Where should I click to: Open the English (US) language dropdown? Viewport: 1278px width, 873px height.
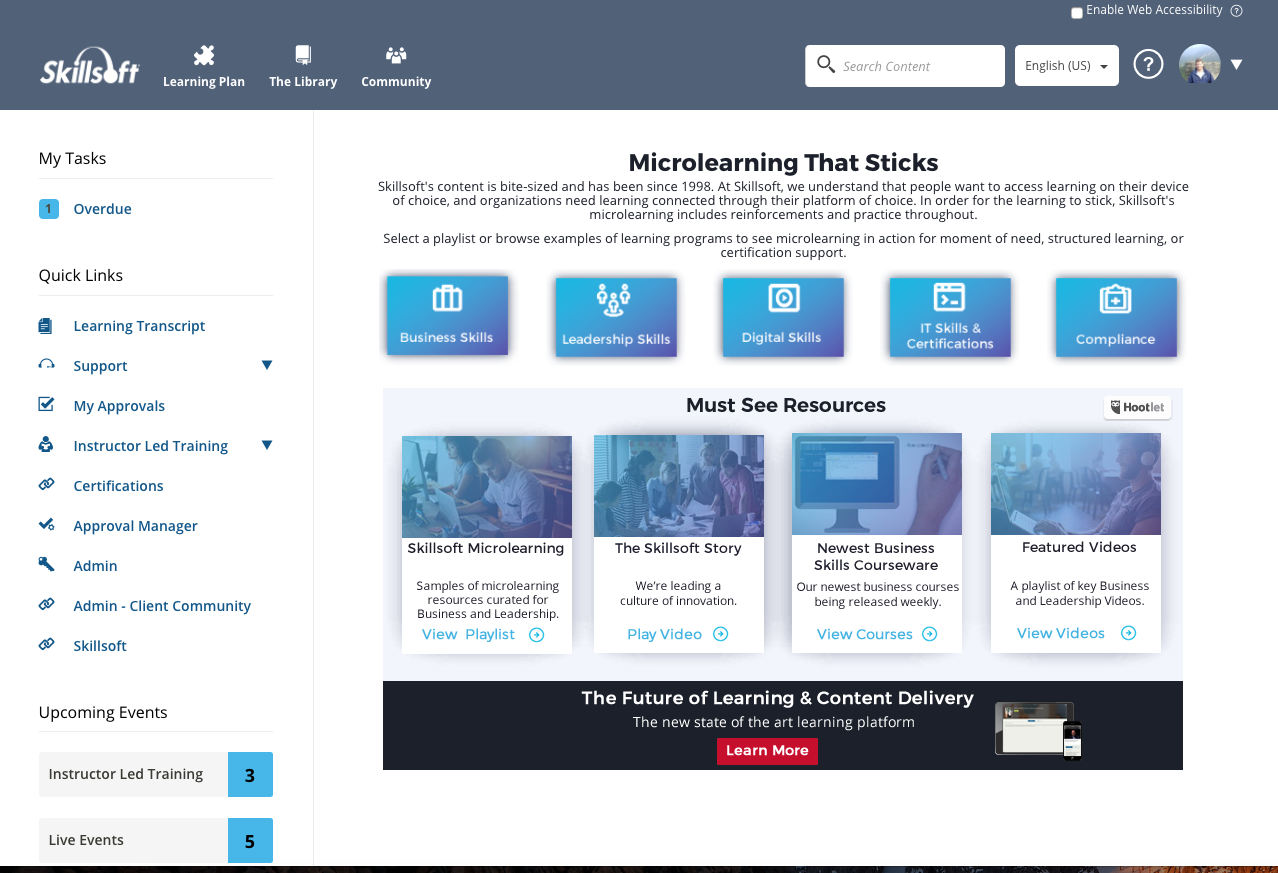point(1066,65)
